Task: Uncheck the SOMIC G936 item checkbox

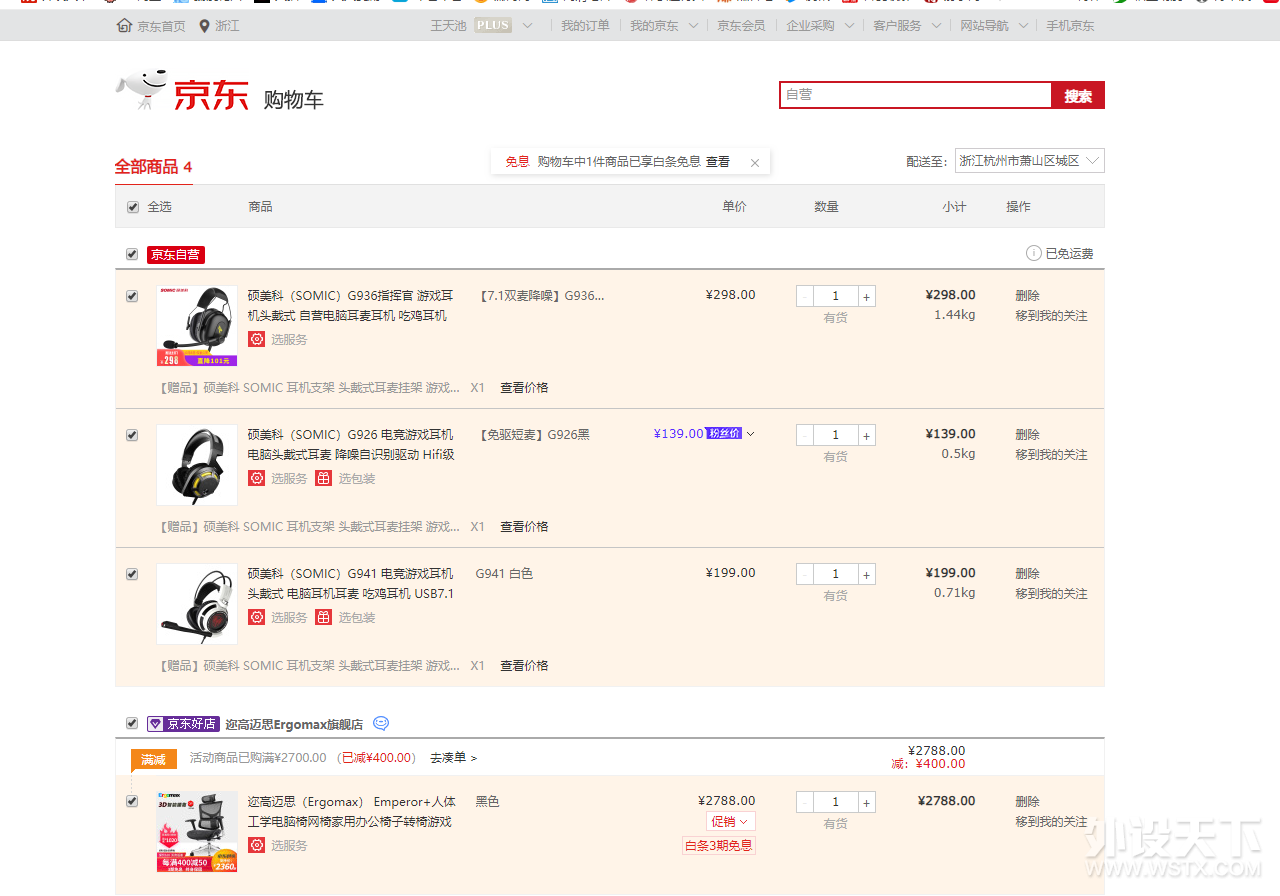Action: [x=132, y=296]
